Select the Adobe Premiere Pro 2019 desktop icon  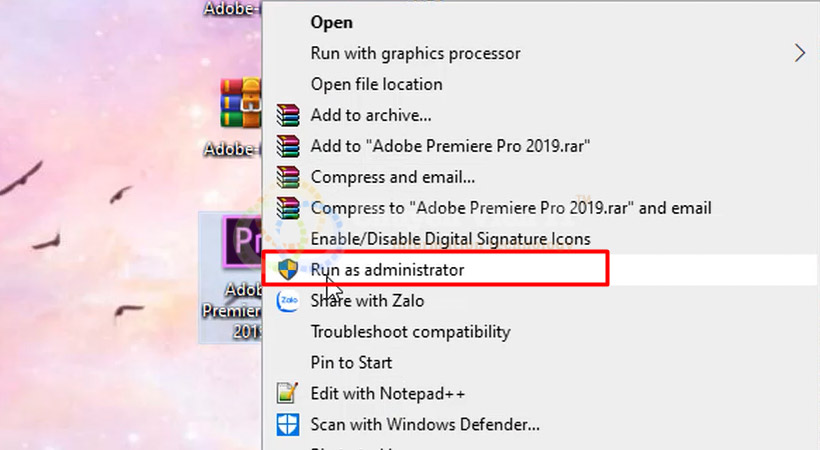coord(230,277)
